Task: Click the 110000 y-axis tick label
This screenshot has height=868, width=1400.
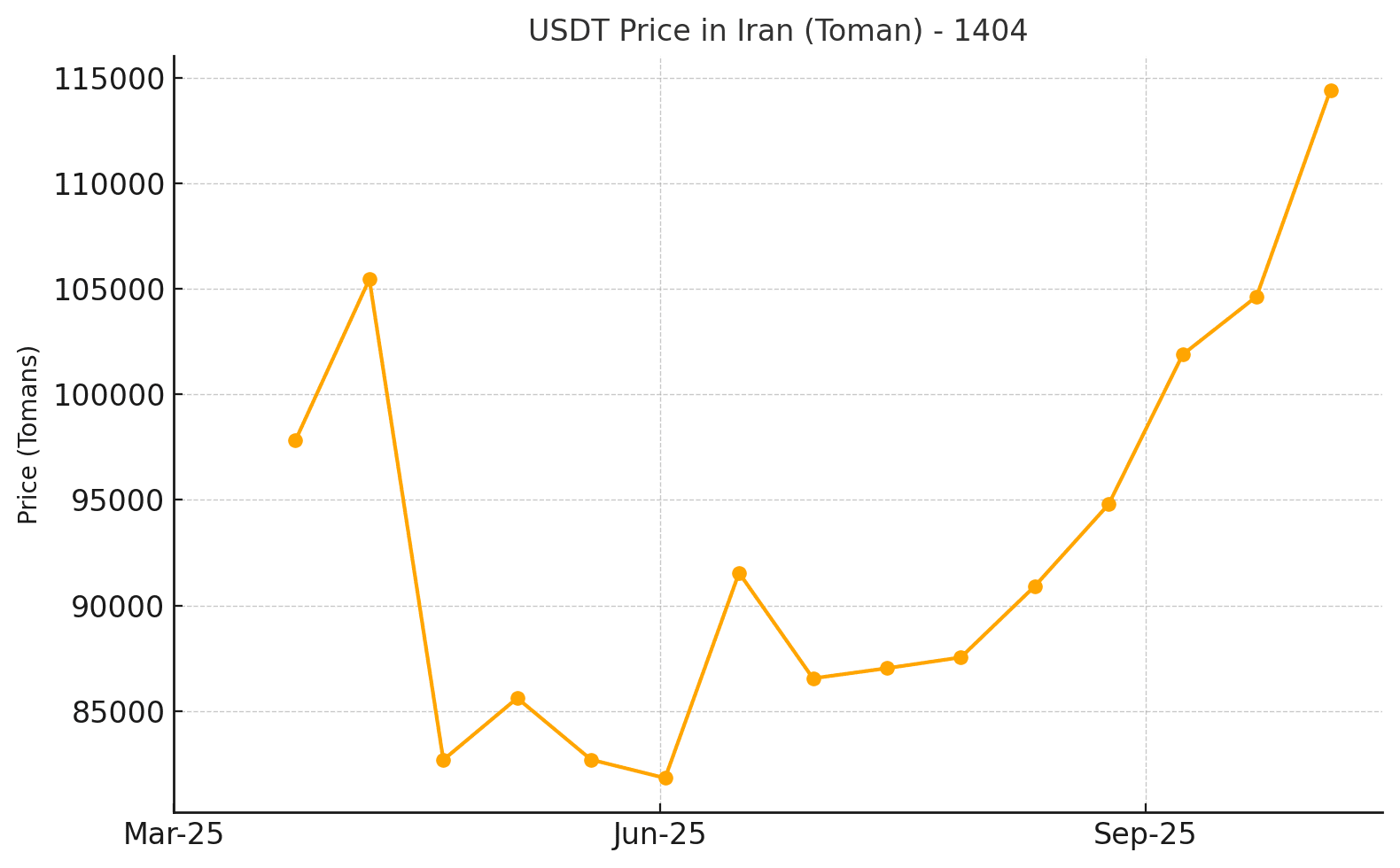Action: point(109,184)
